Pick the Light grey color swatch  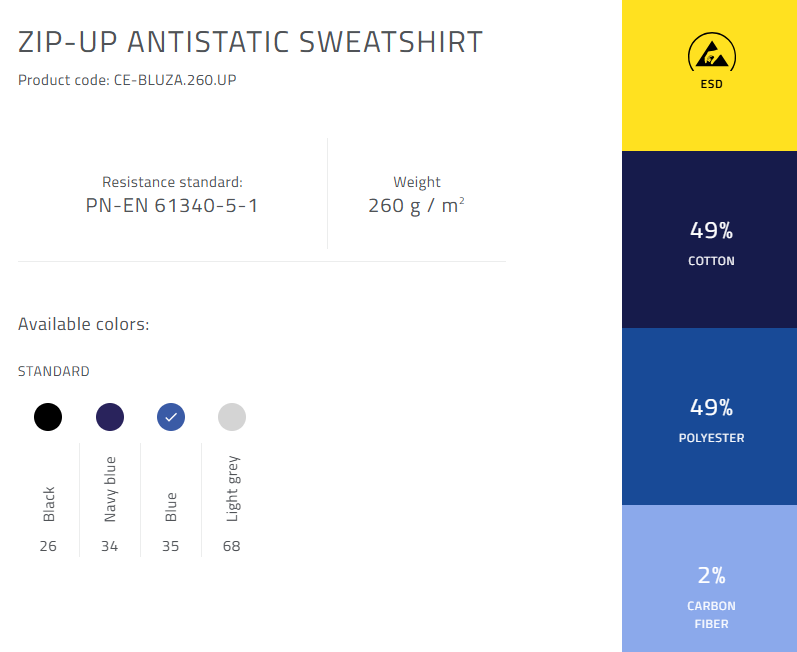(x=232, y=417)
